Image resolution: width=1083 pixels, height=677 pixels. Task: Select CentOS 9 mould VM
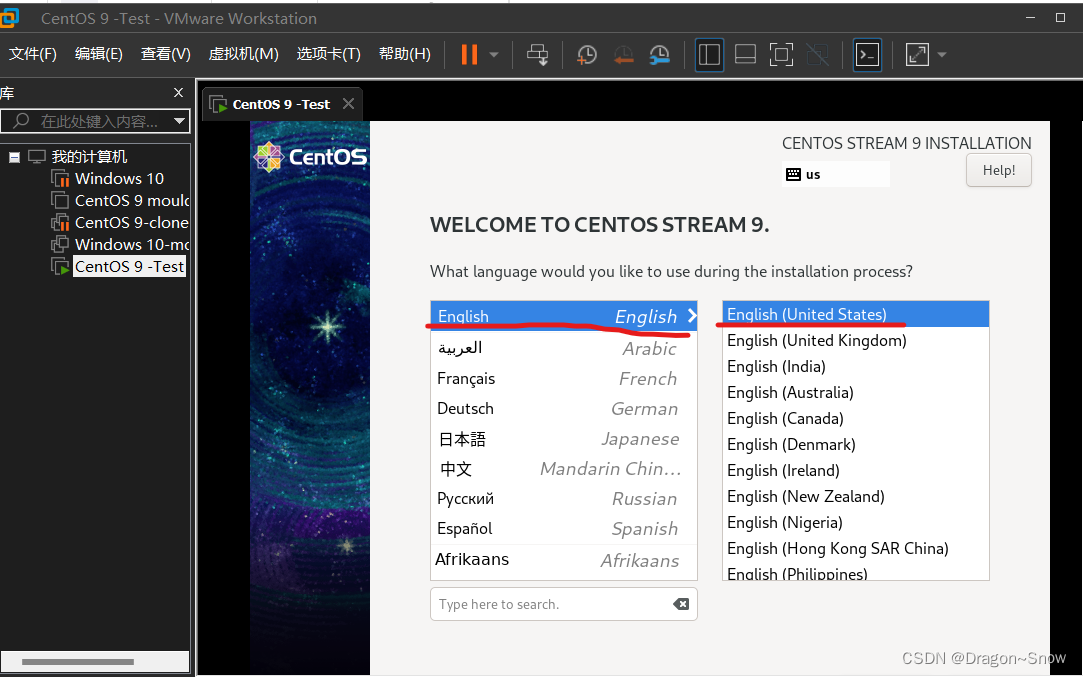click(x=131, y=200)
